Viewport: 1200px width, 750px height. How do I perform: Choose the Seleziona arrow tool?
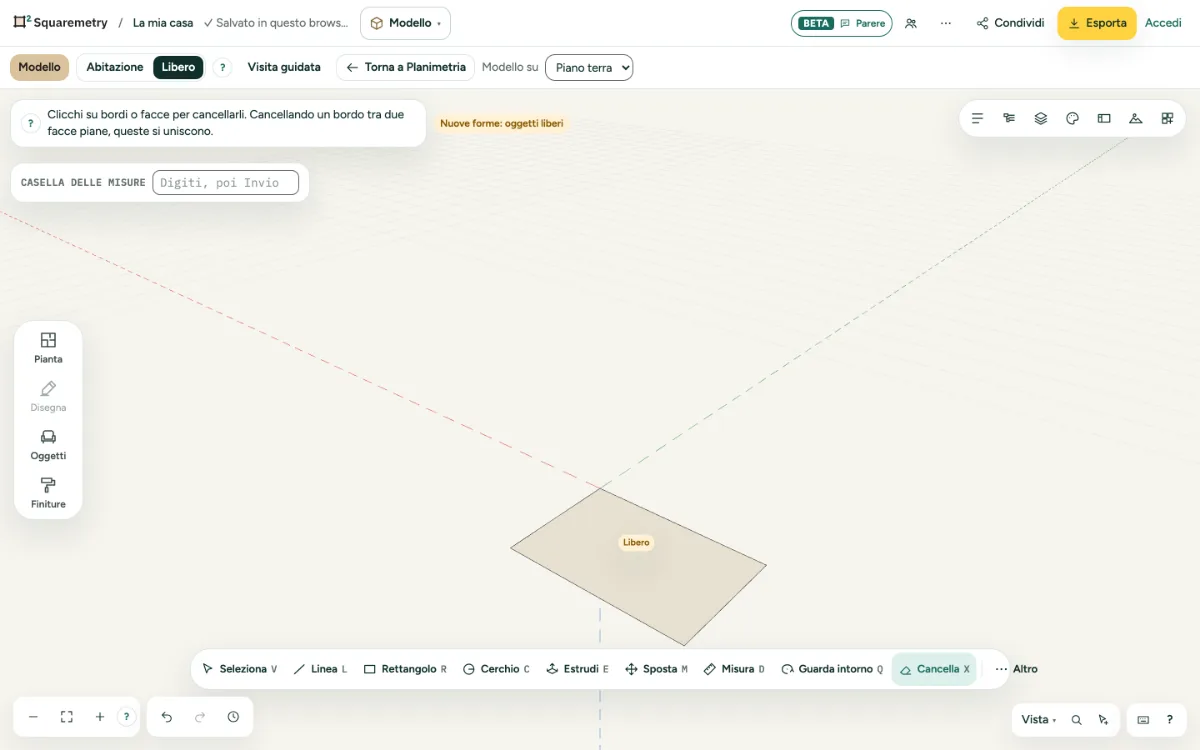[x=239, y=669]
